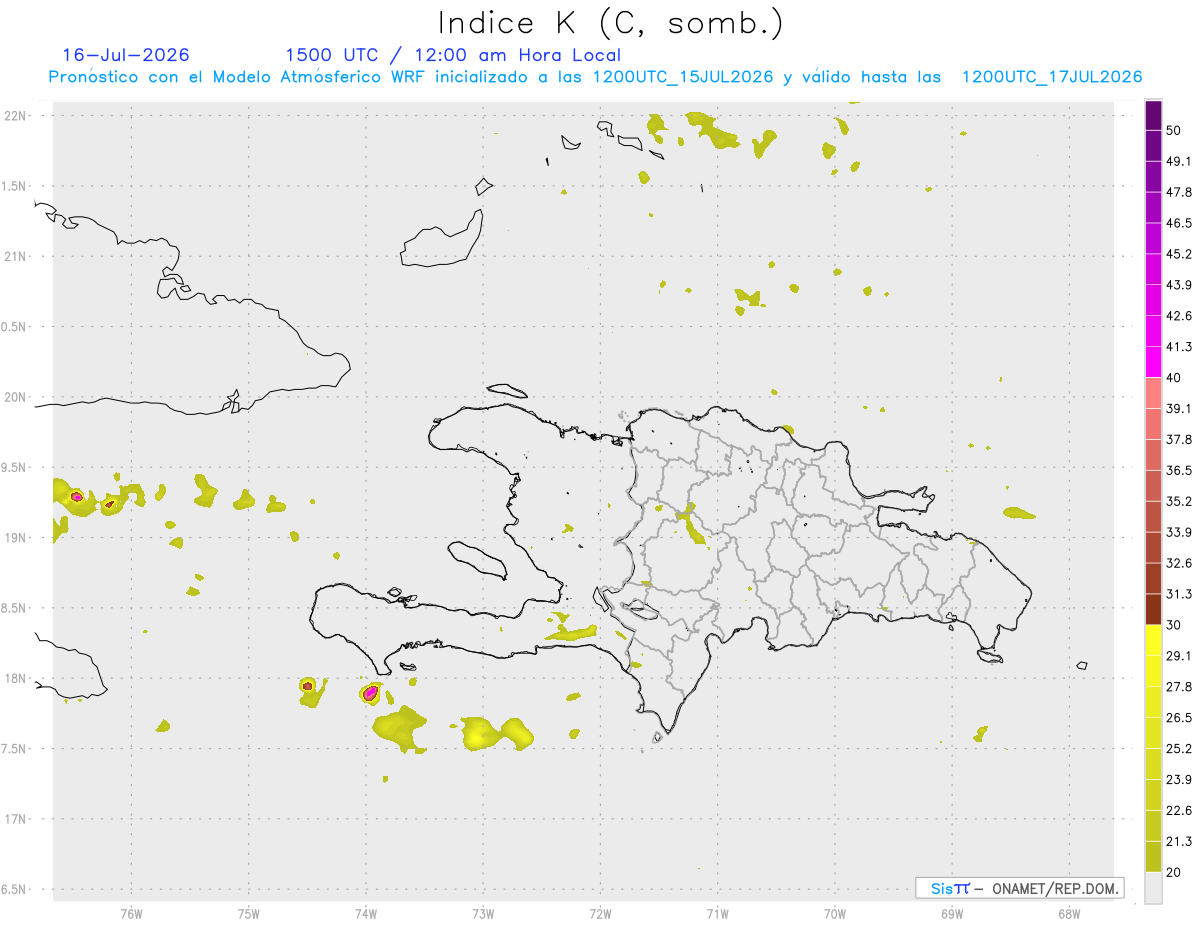Image resolution: width=1200 pixels, height=927 pixels.
Task: Click the longitude label "76W"
Action: coord(131,913)
